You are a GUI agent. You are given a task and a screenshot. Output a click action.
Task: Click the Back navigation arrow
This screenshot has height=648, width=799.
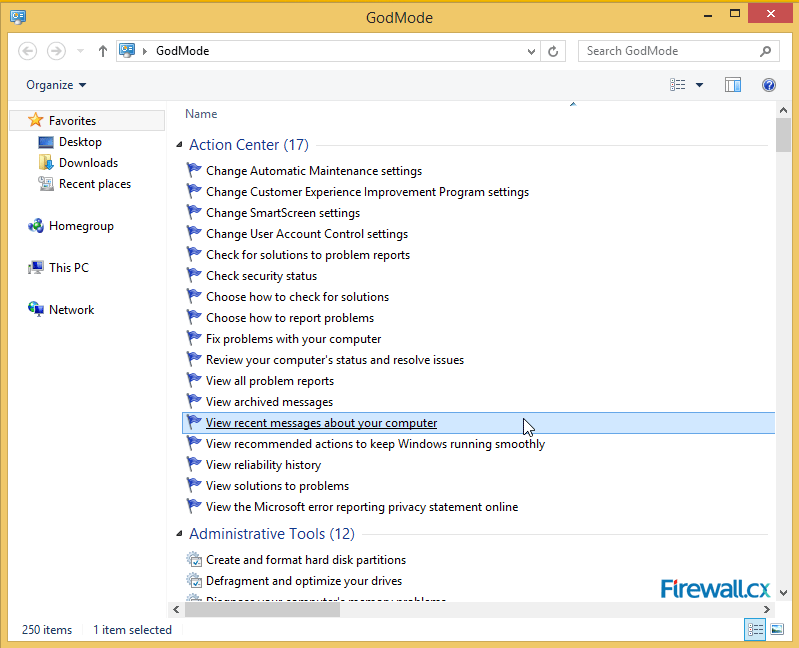point(28,51)
